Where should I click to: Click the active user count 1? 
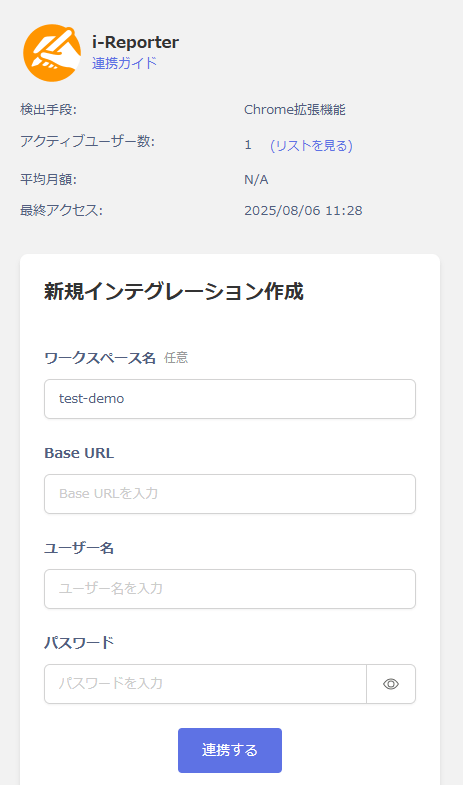point(248,145)
